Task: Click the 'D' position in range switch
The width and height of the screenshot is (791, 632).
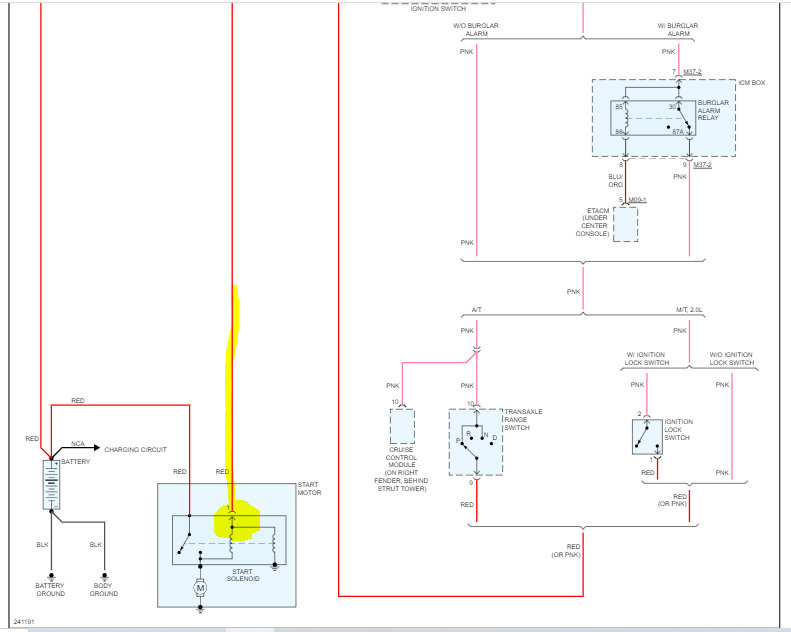Action: (x=494, y=437)
